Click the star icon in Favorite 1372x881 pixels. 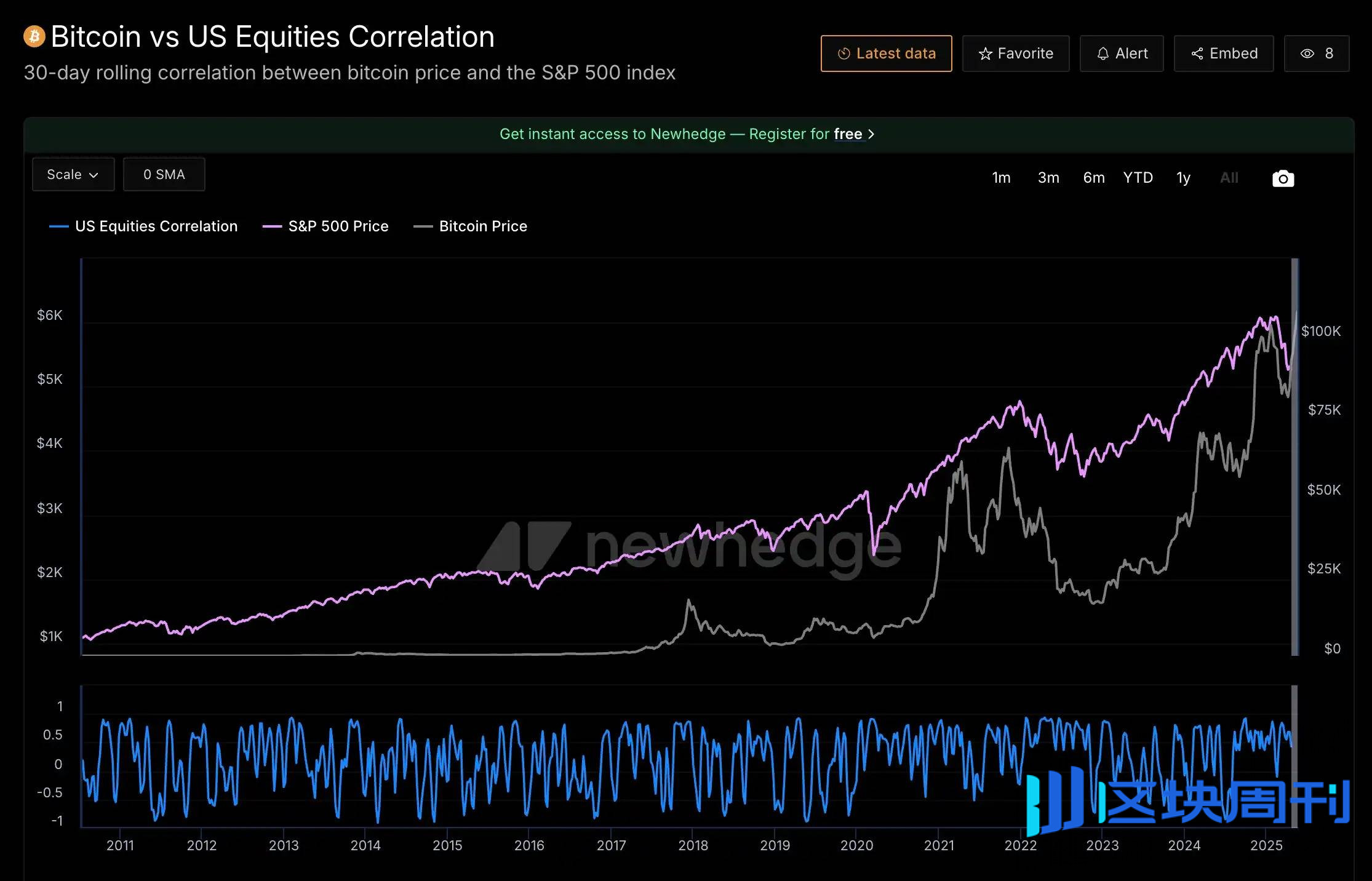point(985,54)
